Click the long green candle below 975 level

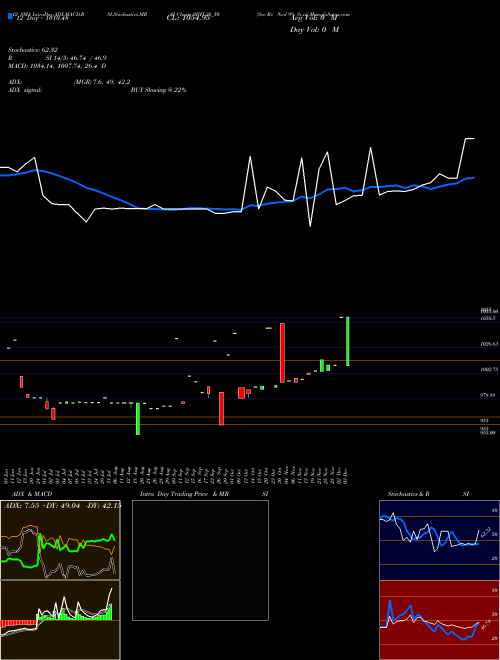(138, 418)
